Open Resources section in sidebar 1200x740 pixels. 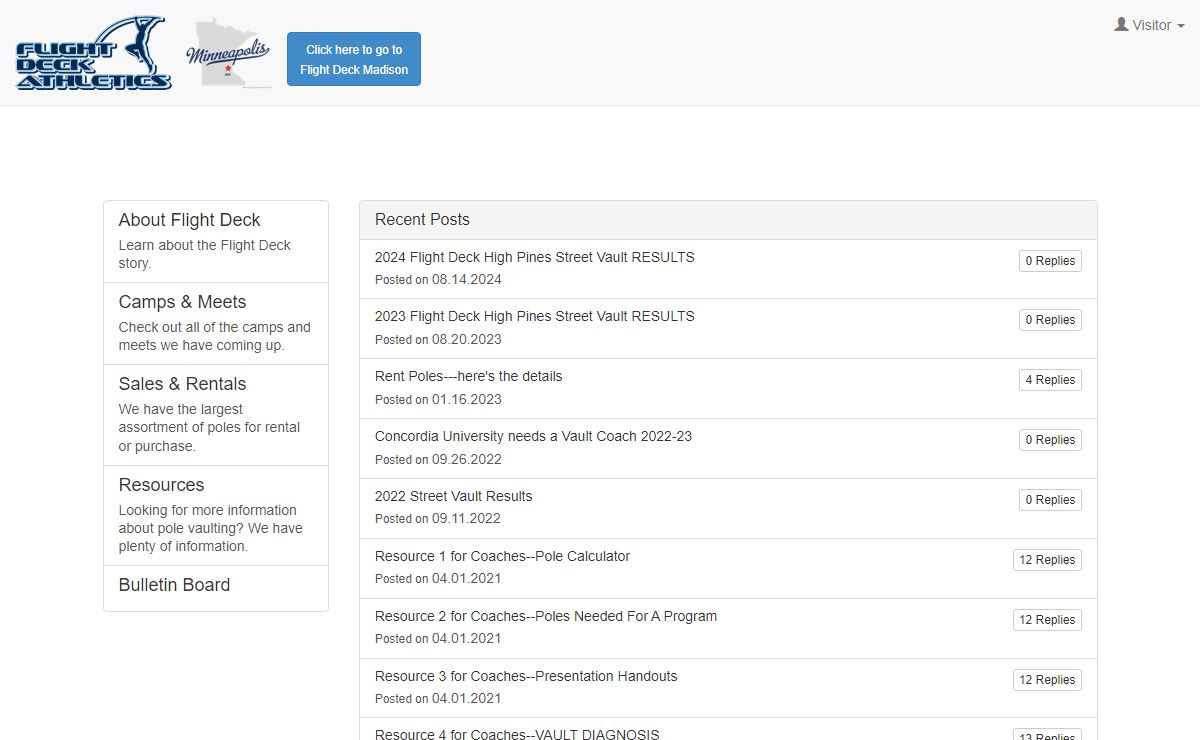[x=216, y=516]
